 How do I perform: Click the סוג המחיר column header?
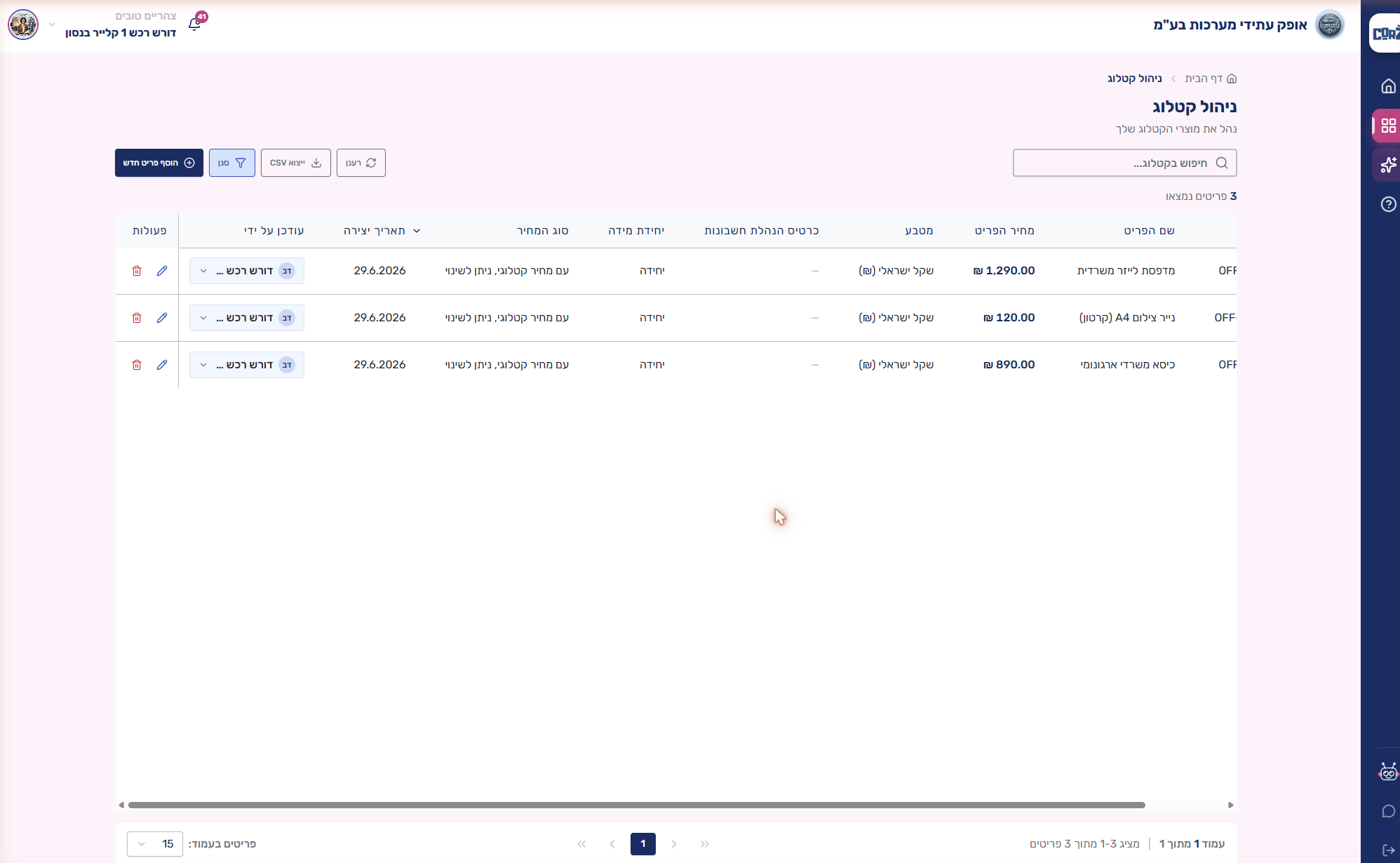[x=543, y=231]
